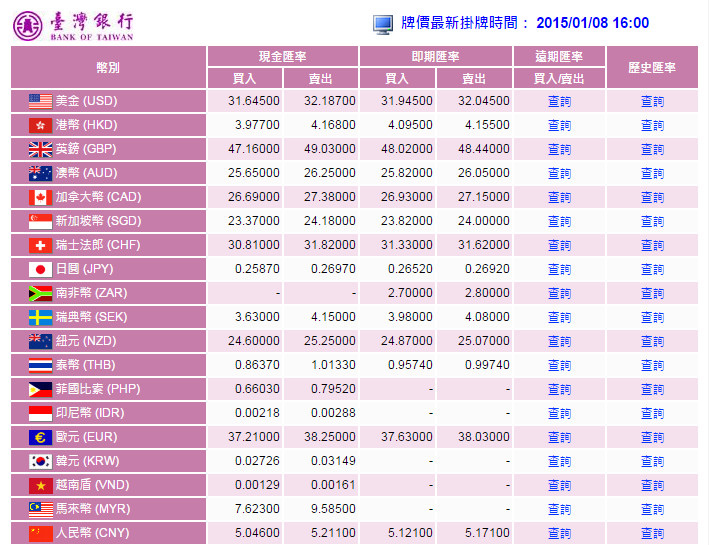This screenshot has width=709, height=545.
Task: Click the GBP cash selling rate 49.03000
Action: pos(330,149)
